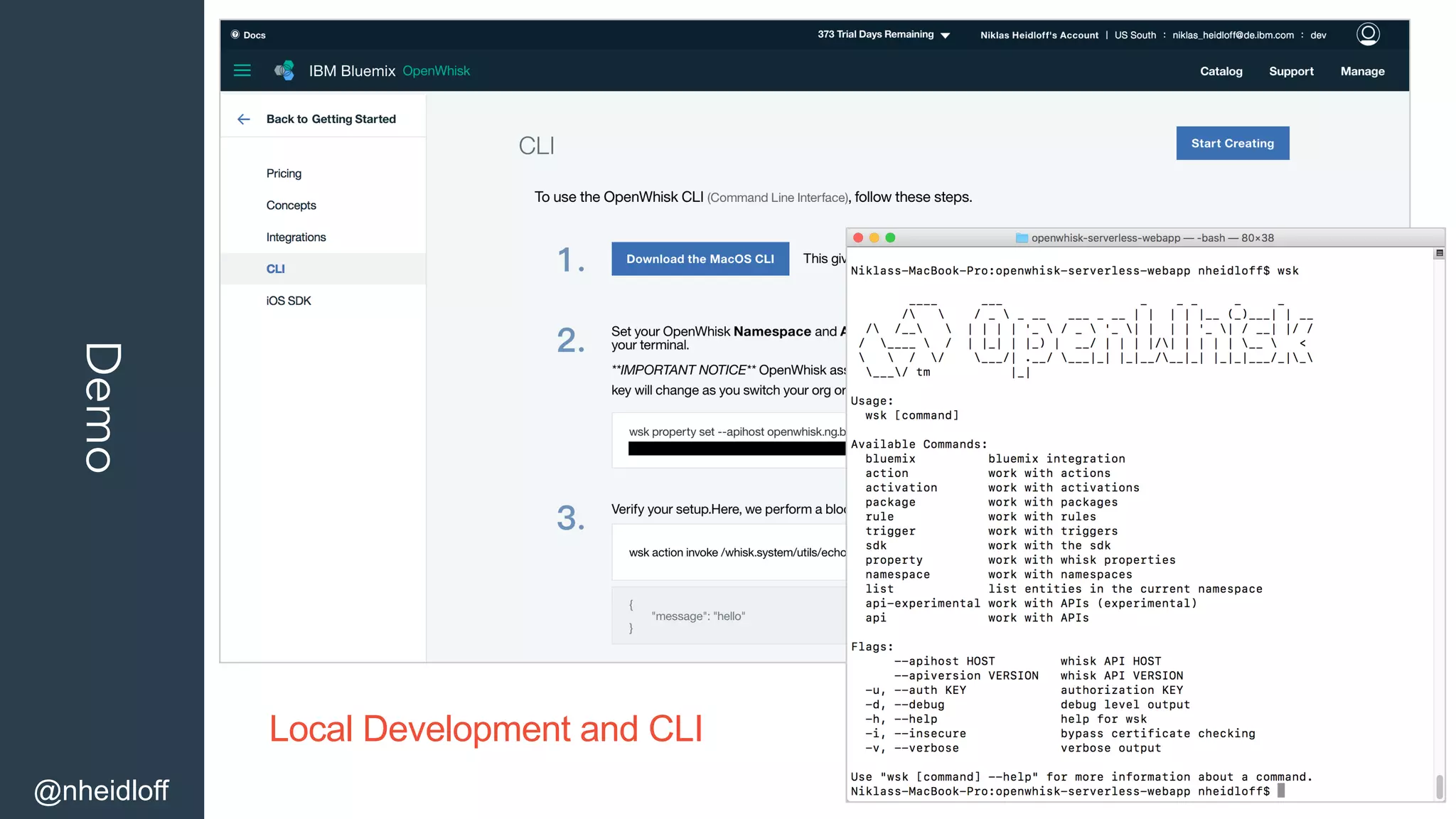1456x819 pixels.
Task: Click the IBM Bluemix logo icon
Action: coord(284,70)
